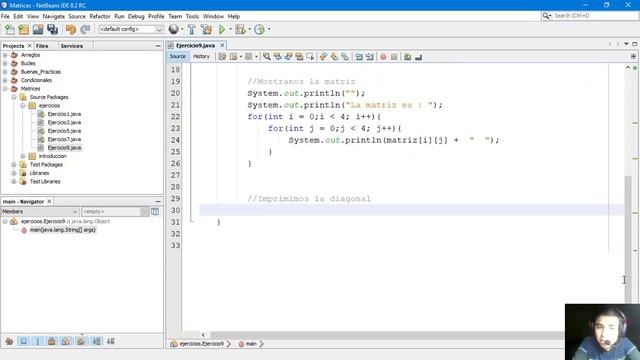640x360 pixels.
Task: Click the globe browser toolbar icon
Action: click(174, 29)
